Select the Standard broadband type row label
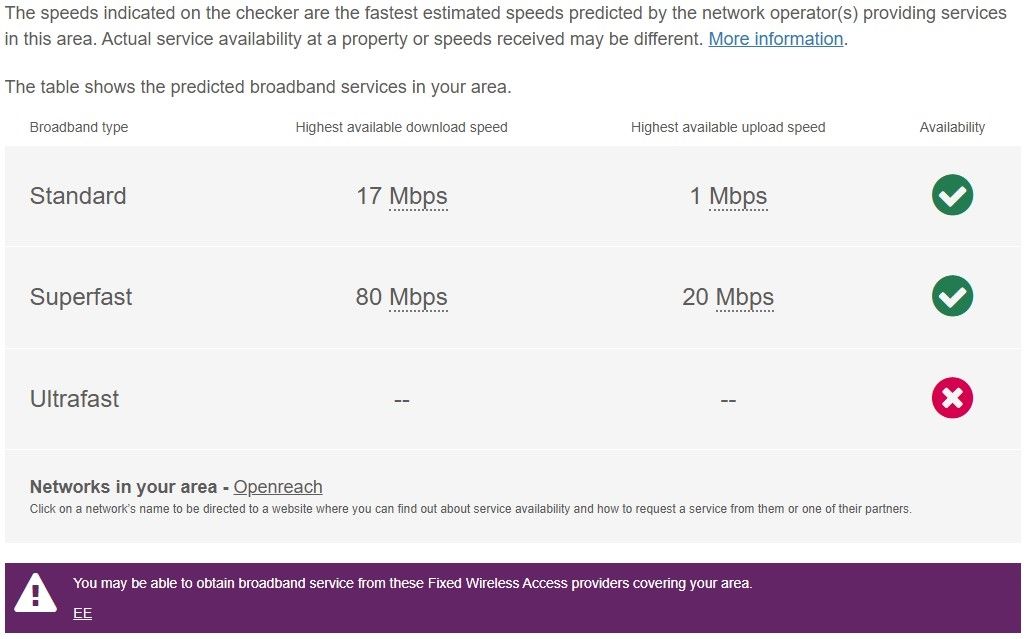 (x=78, y=196)
